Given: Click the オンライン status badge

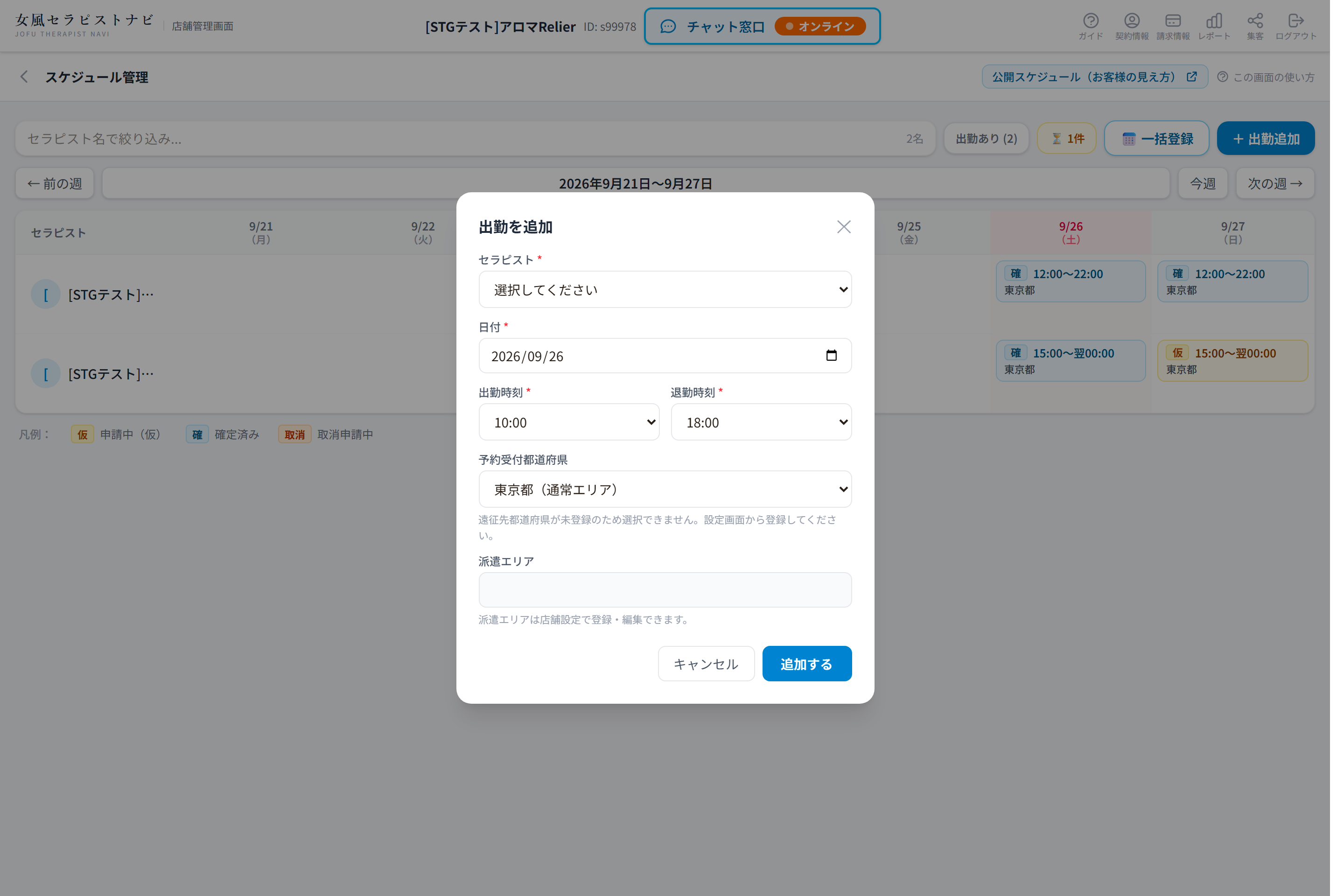Looking at the screenshot, I should pyautogui.click(x=820, y=26).
